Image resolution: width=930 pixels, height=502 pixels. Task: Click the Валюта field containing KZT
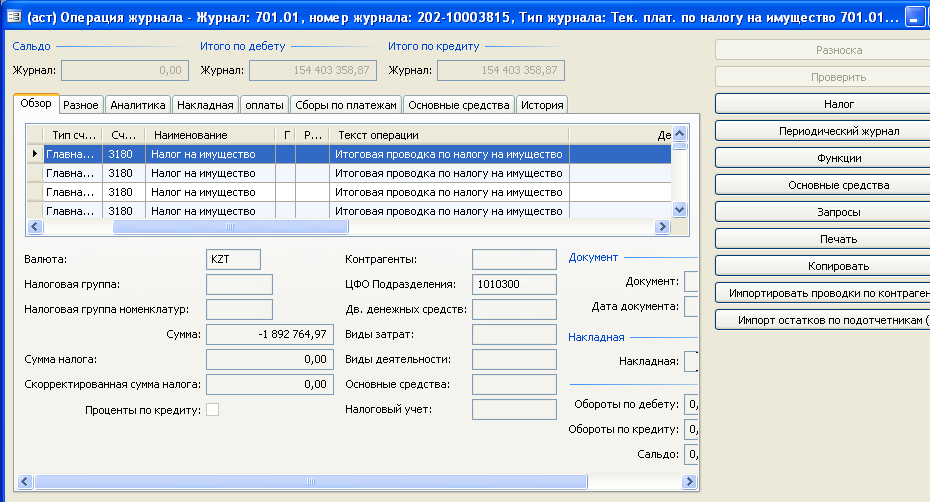point(233,259)
